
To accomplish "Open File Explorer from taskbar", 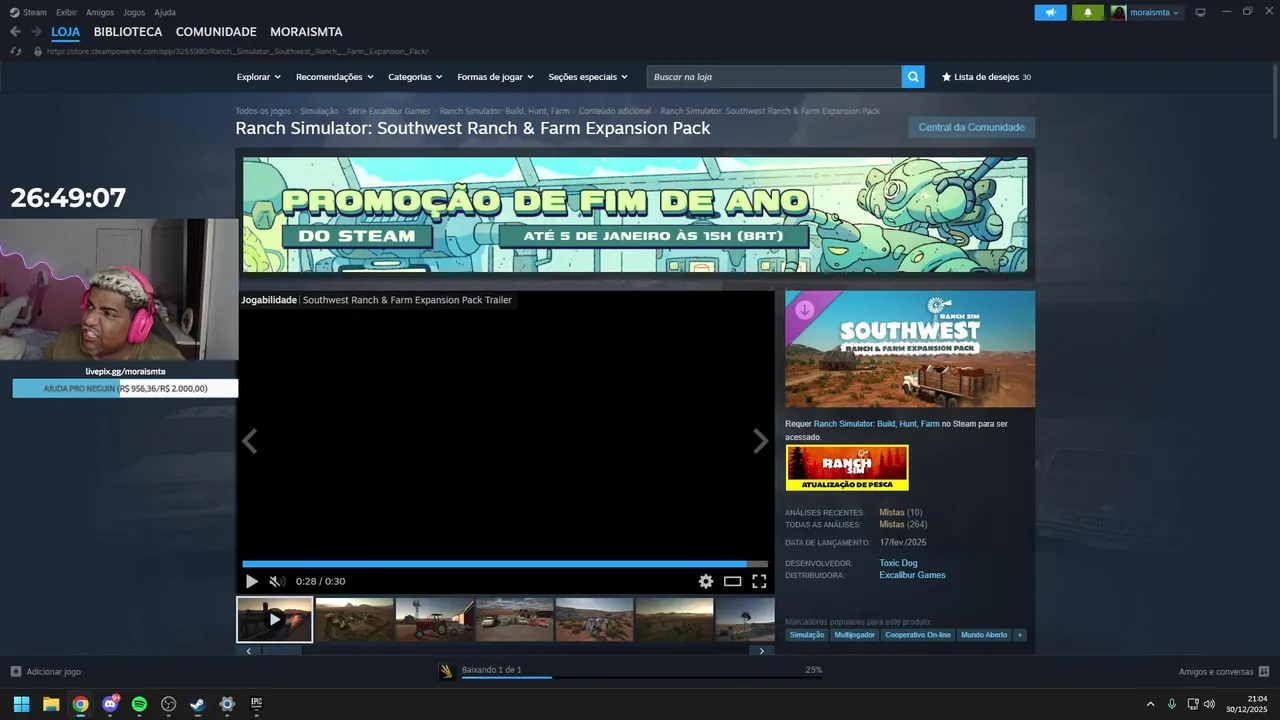I will pyautogui.click(x=51, y=704).
